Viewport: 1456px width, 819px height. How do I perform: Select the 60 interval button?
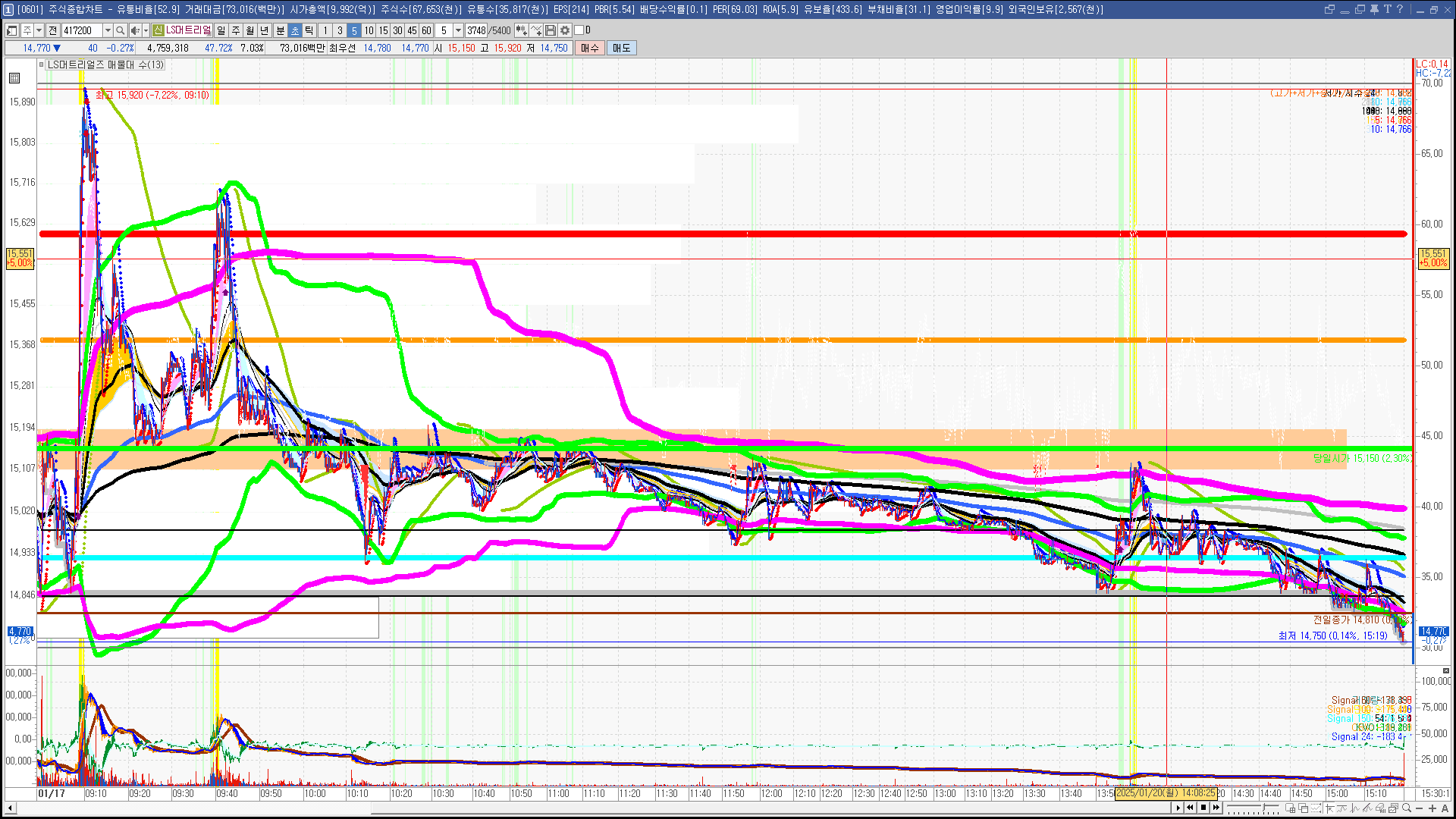426,30
